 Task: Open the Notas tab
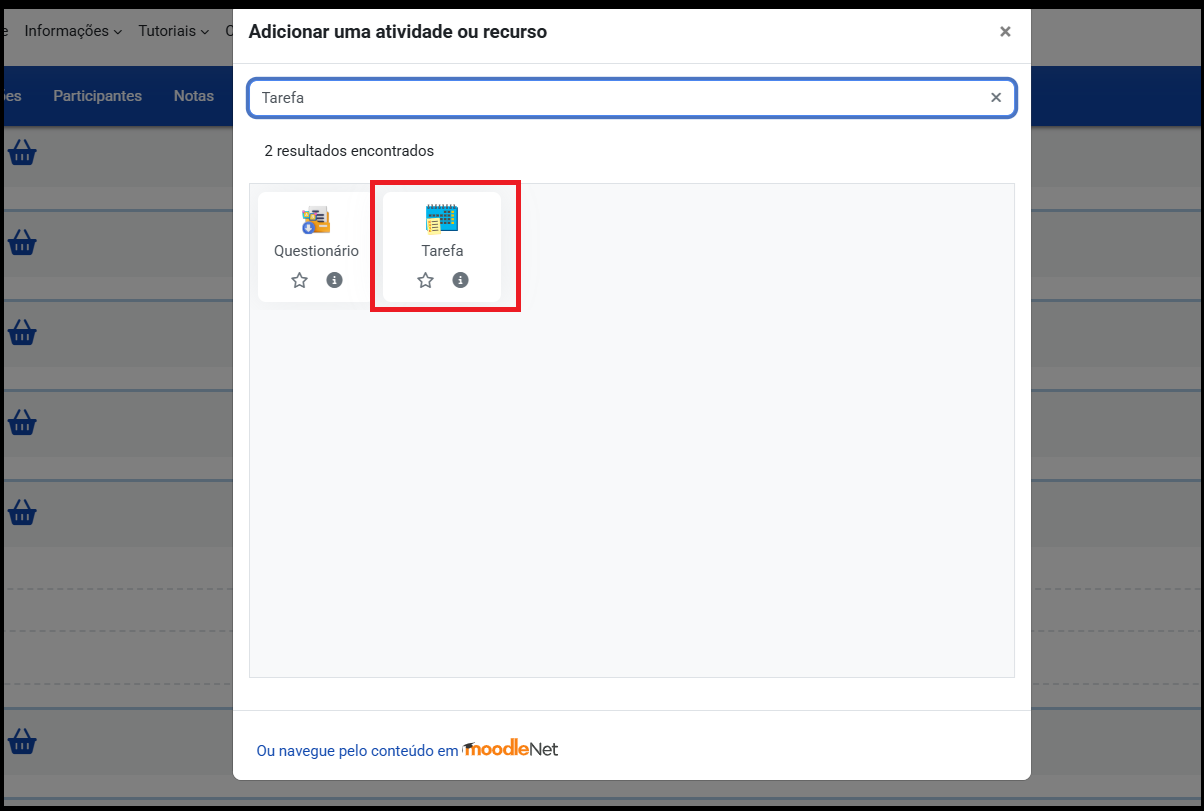pyautogui.click(x=193, y=96)
